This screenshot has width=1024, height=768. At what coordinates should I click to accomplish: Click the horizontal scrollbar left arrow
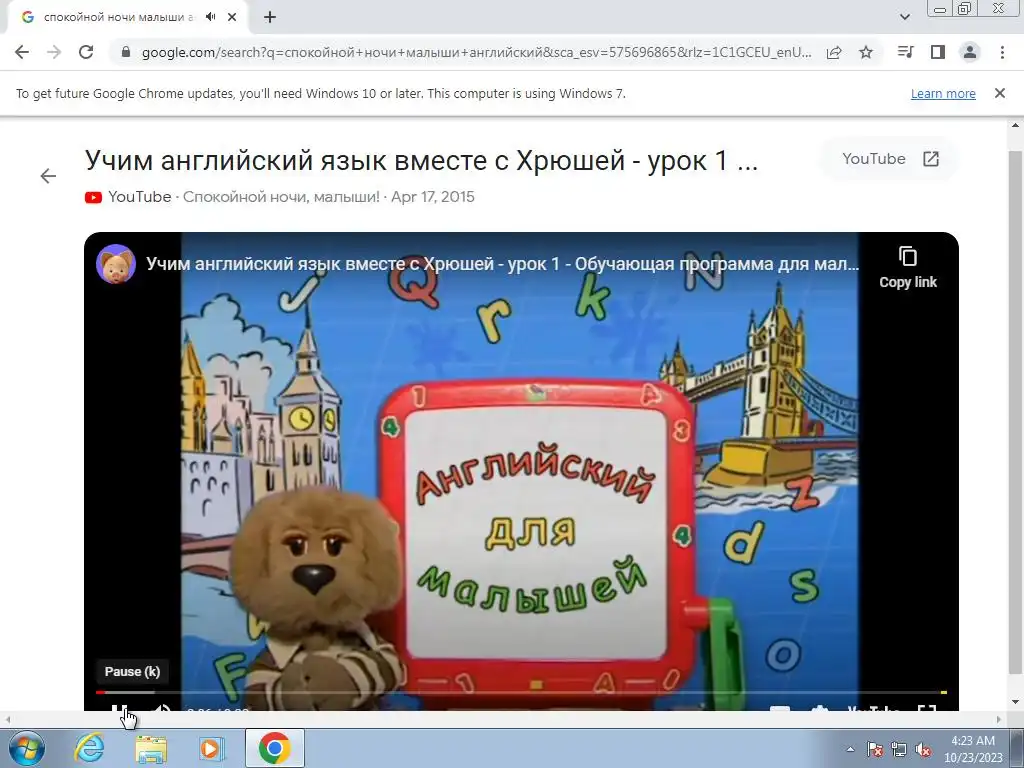click(x=8, y=720)
